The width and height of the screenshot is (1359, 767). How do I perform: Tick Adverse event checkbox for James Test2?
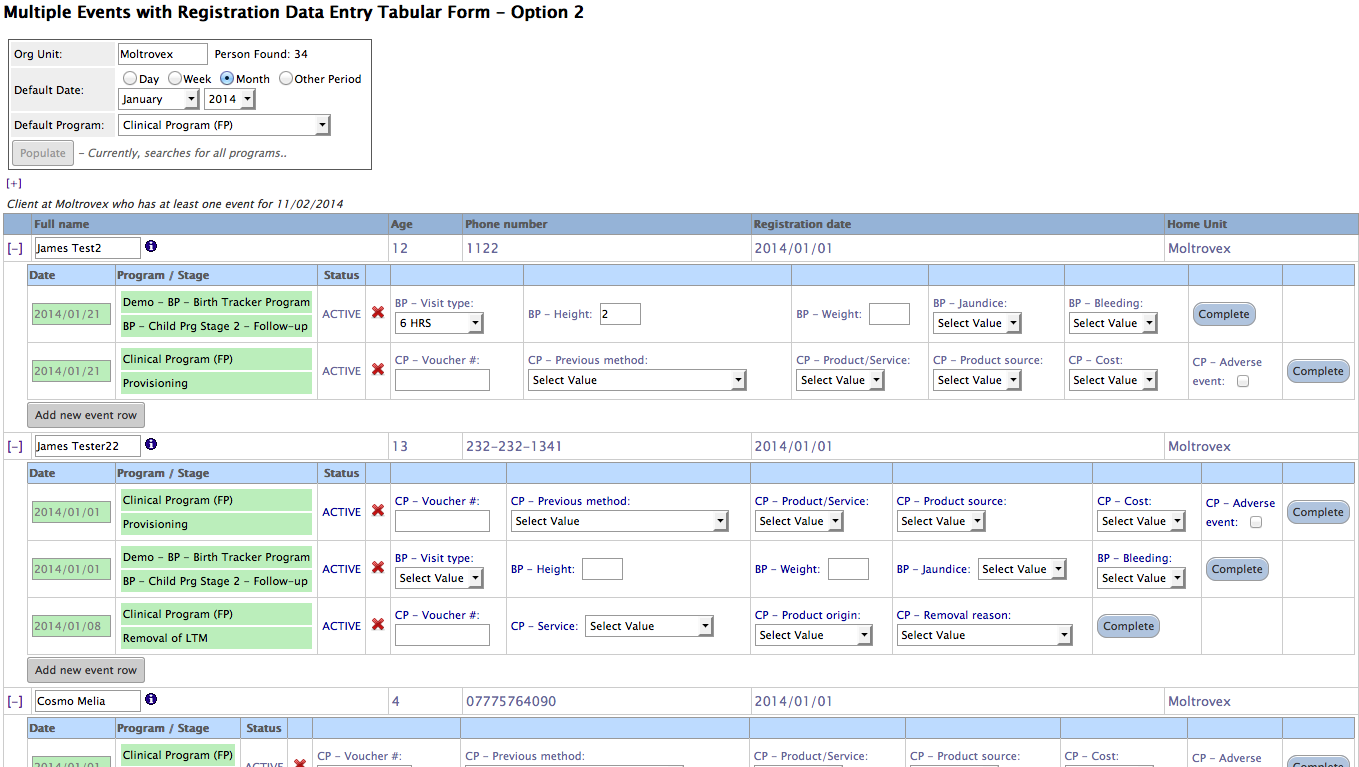point(1243,381)
